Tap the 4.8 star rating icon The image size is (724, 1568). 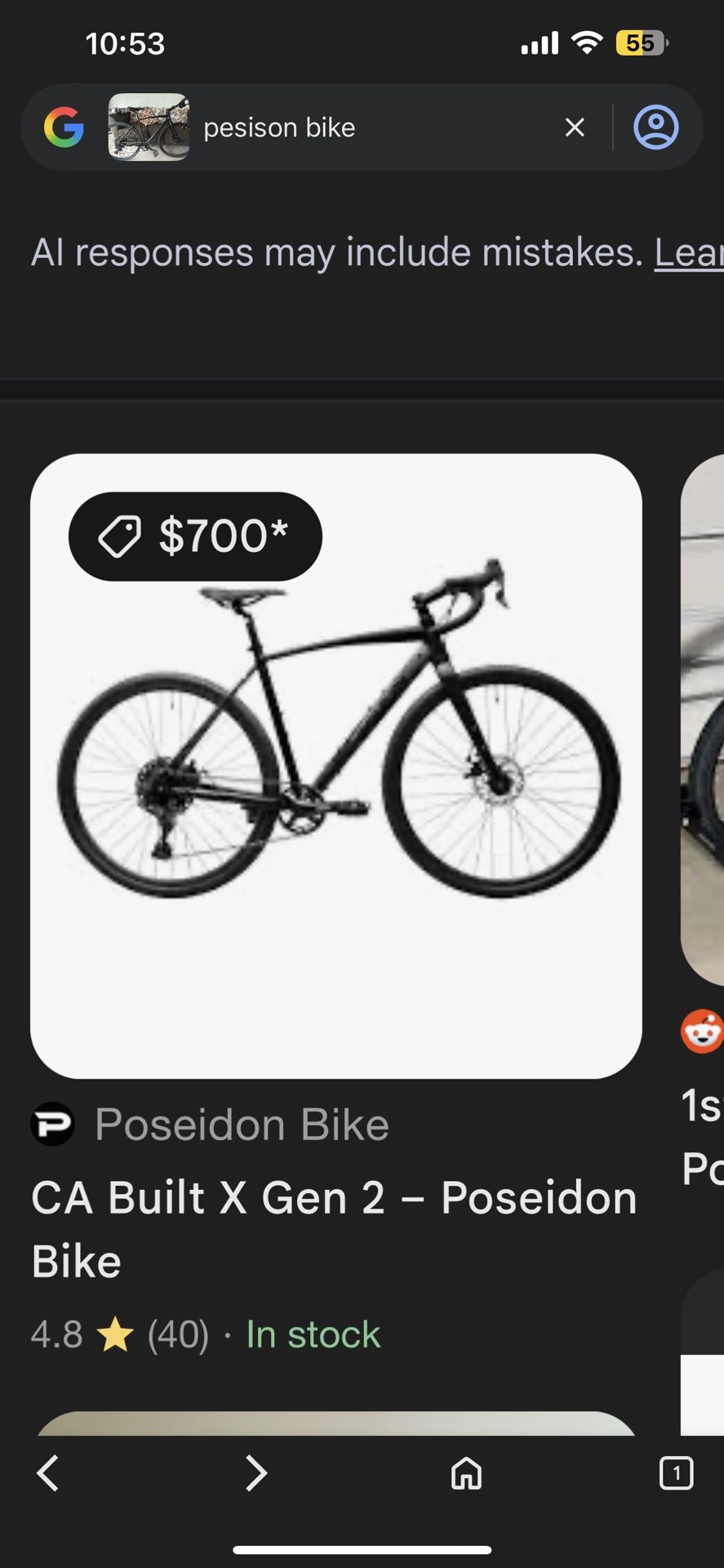(114, 1336)
